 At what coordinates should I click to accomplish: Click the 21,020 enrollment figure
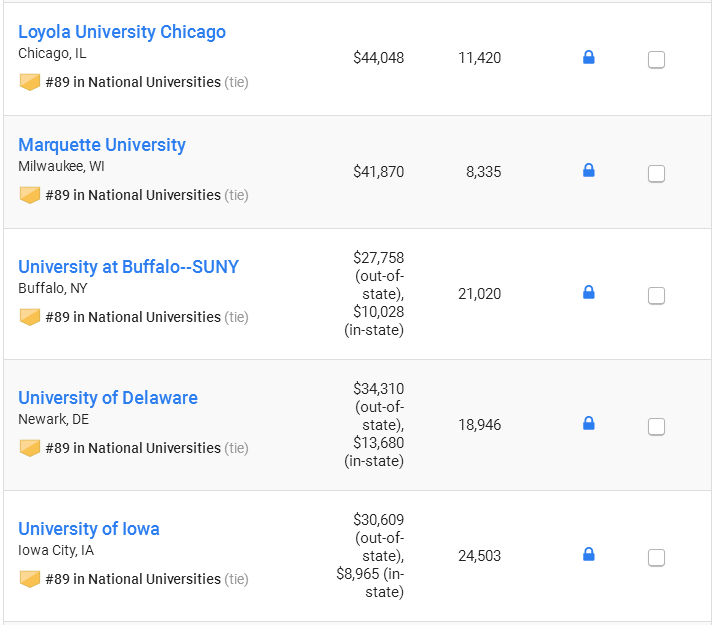click(x=479, y=294)
